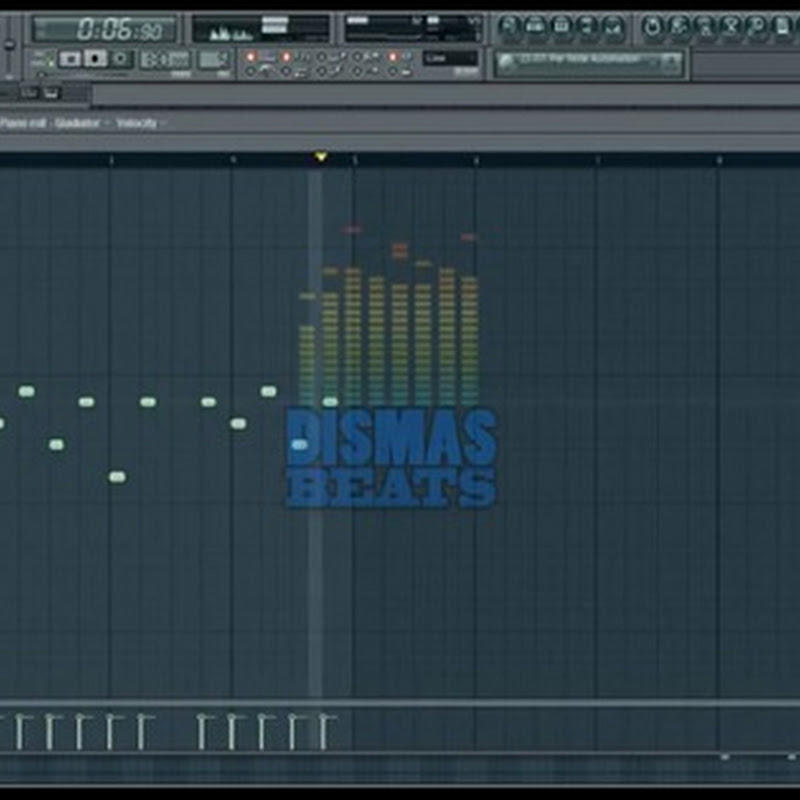The height and width of the screenshot is (800, 800).
Task: Click the 0:06 time display
Action: click(105, 29)
